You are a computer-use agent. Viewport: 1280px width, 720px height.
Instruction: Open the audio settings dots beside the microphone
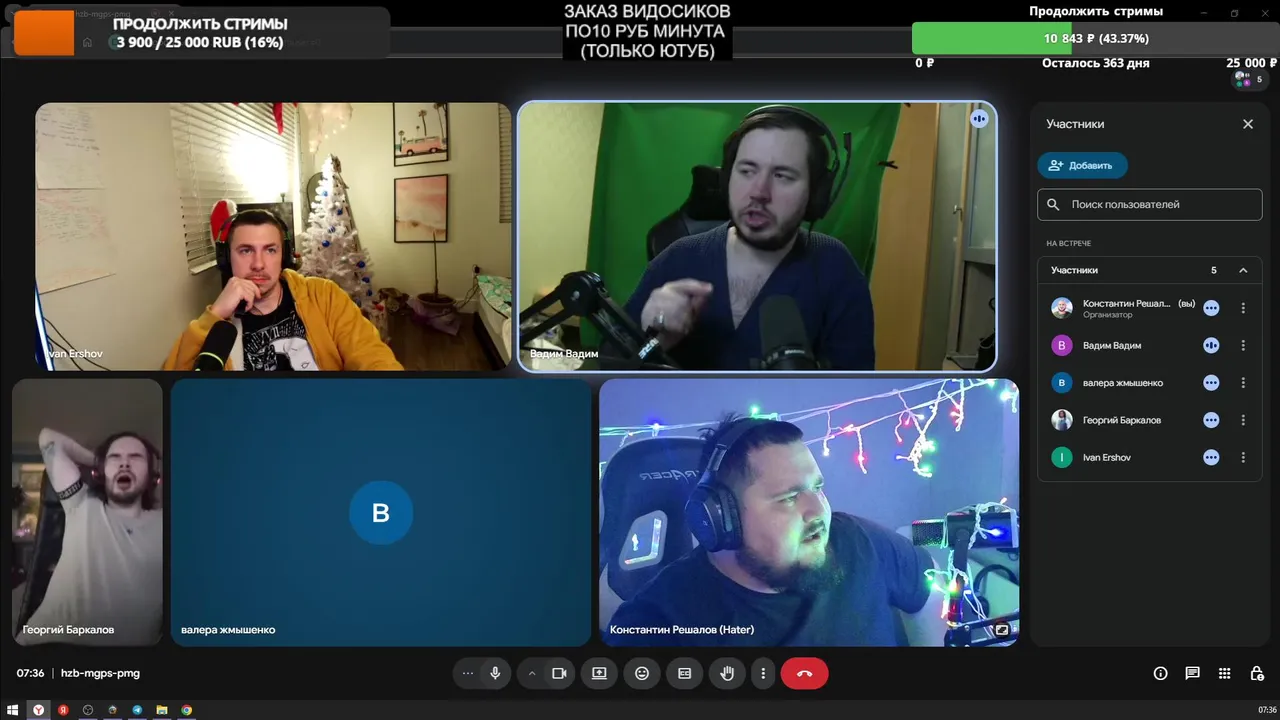click(467, 673)
